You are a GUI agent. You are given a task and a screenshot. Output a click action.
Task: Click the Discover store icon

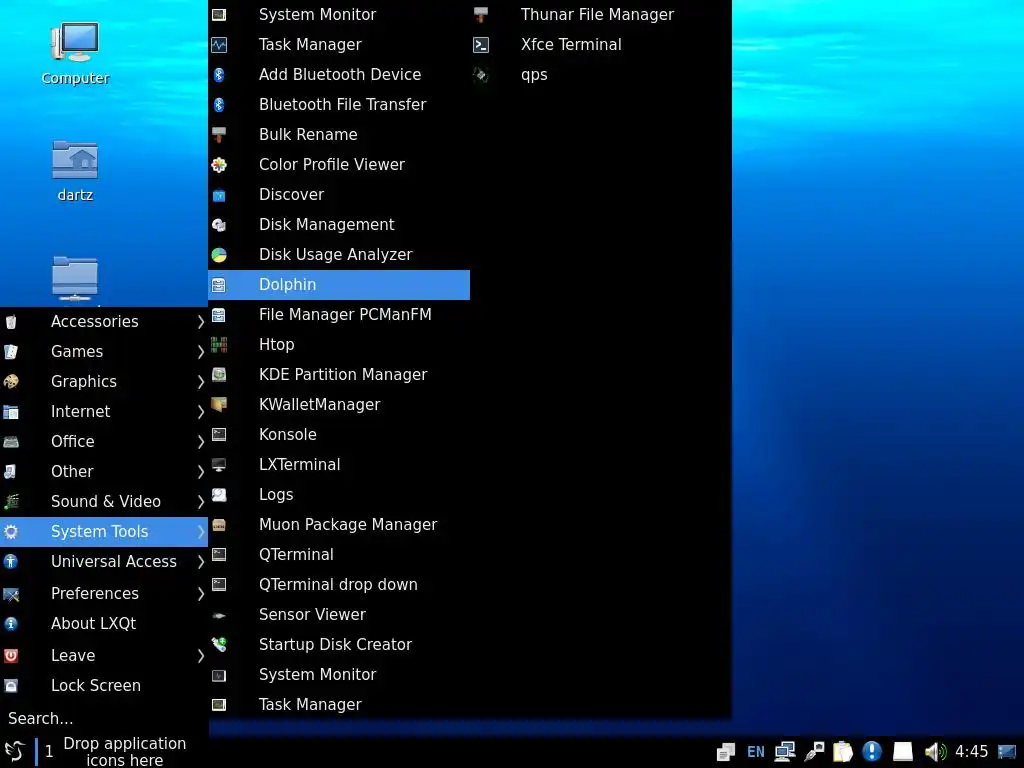pos(219,195)
